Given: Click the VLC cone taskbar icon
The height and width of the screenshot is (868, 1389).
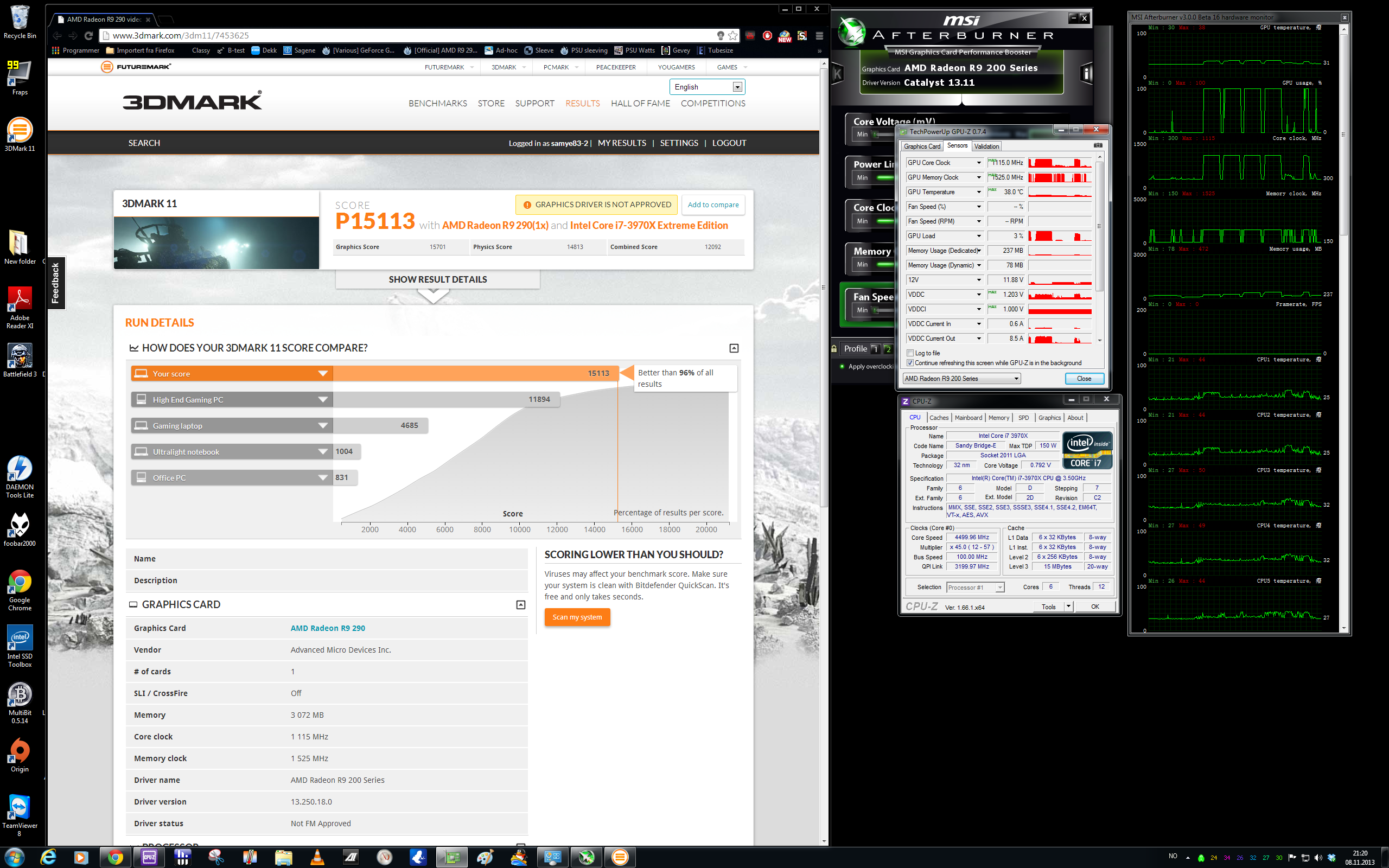Looking at the screenshot, I should coord(317,857).
